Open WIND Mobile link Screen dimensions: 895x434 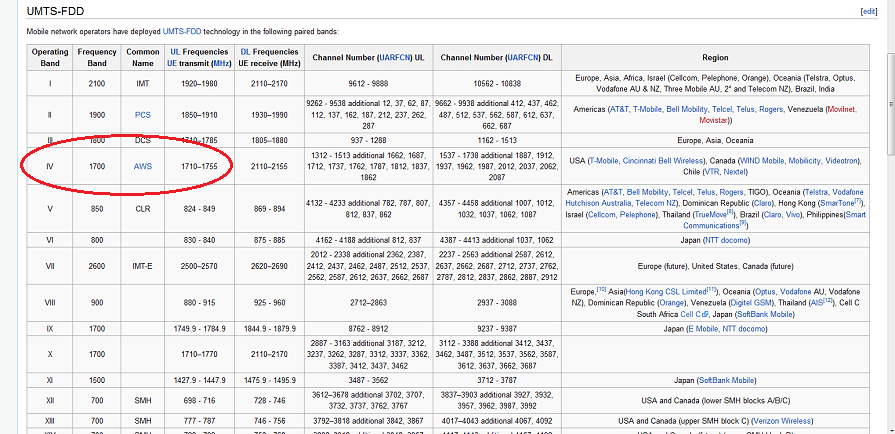click(764, 161)
